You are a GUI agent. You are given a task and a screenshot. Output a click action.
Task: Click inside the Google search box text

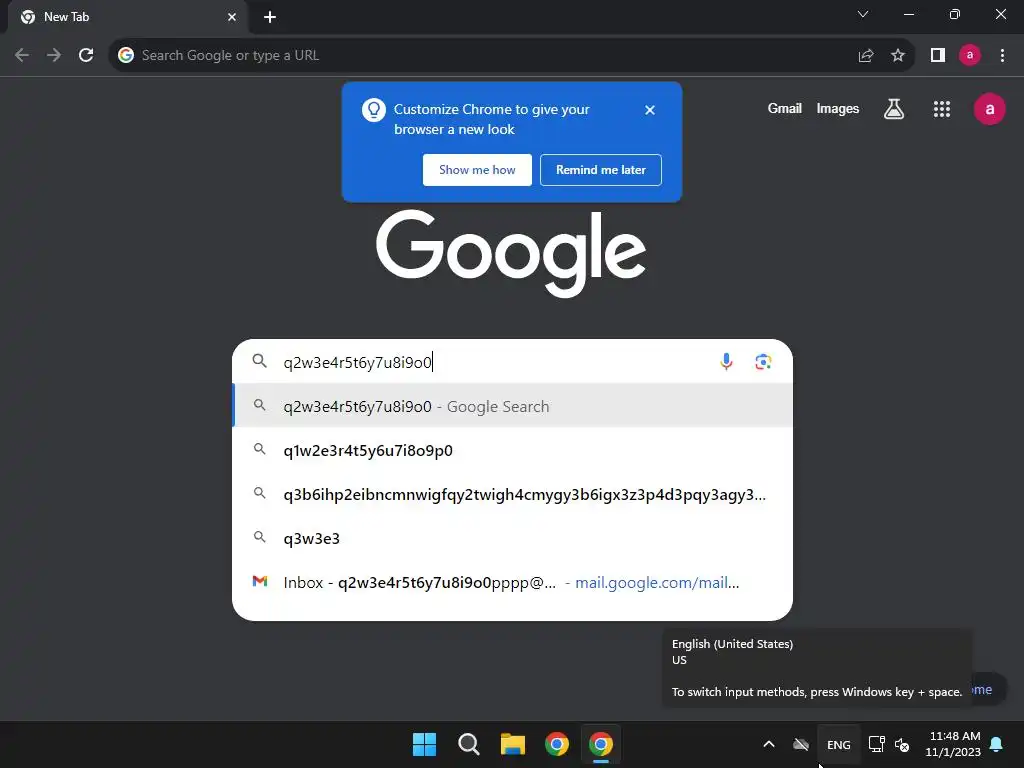click(x=357, y=362)
